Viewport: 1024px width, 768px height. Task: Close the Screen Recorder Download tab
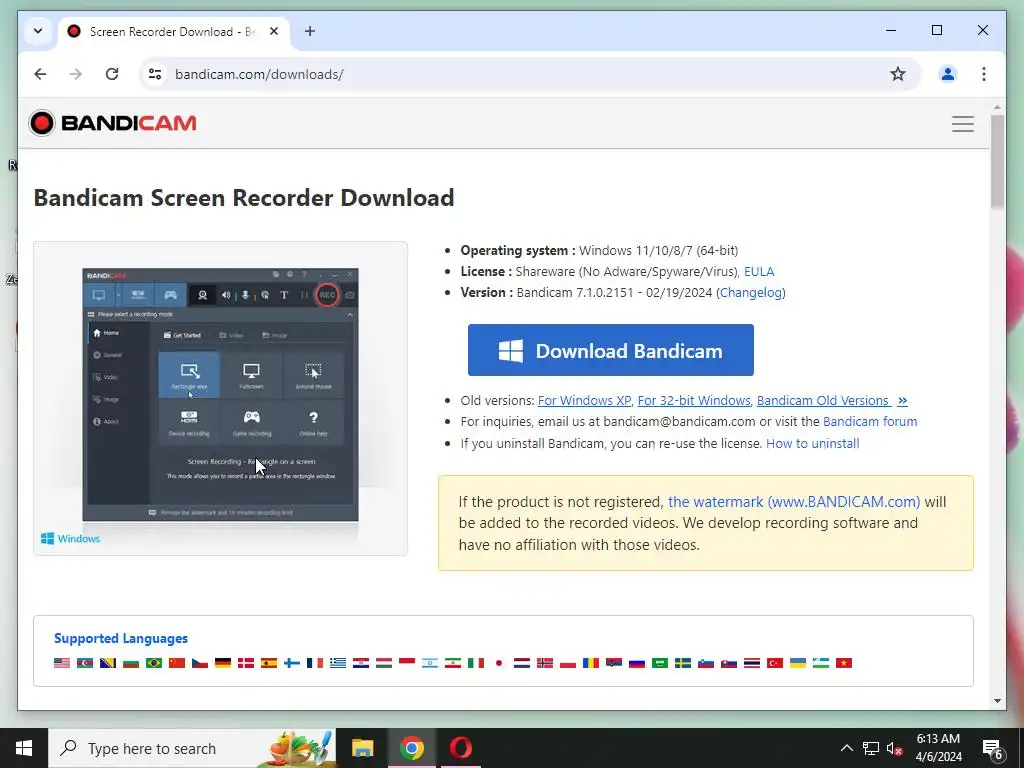(x=274, y=31)
